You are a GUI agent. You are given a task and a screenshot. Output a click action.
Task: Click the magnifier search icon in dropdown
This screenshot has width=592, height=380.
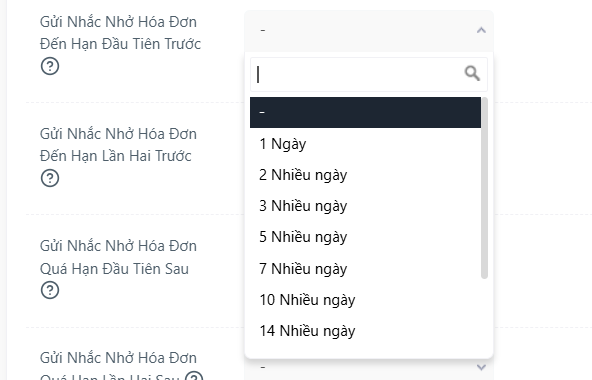pos(472,74)
